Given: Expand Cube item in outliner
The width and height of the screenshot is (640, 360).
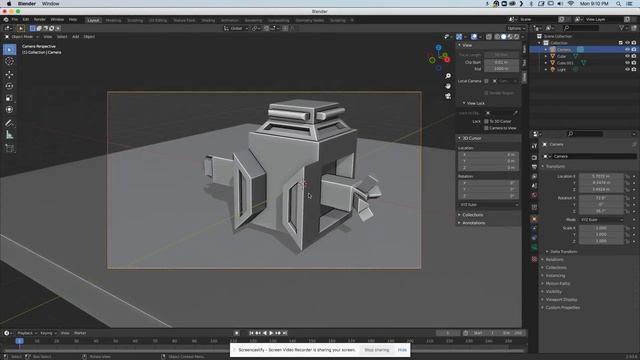Looking at the screenshot, I should click(546, 56).
